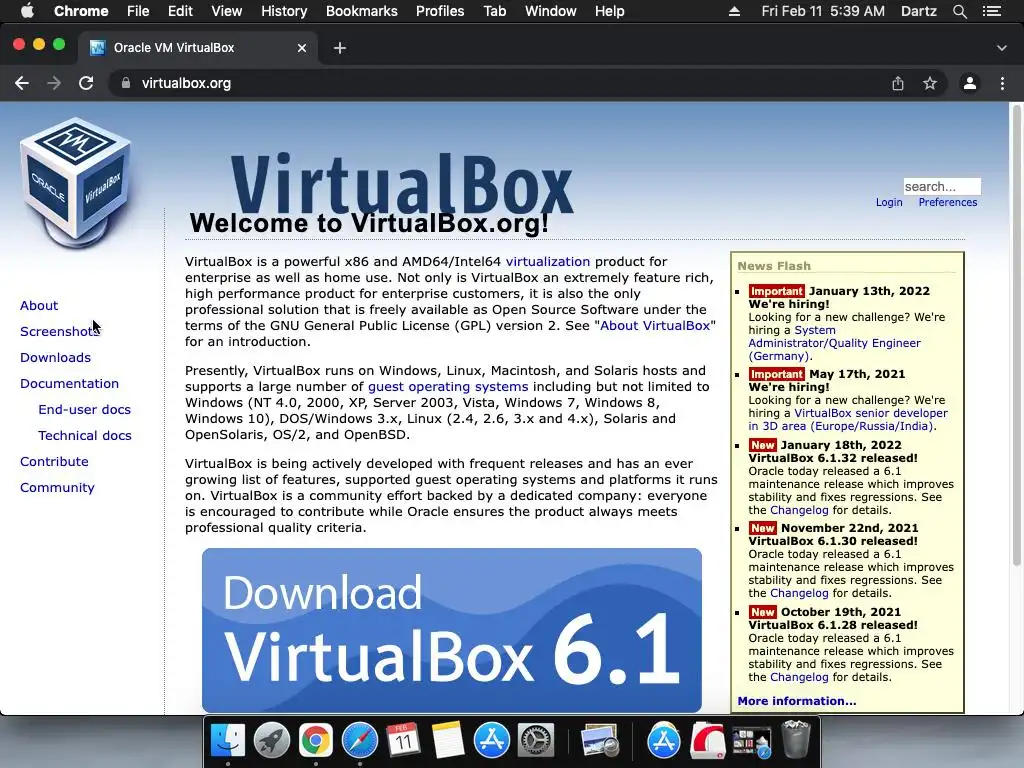
Task: Open Finder from the dock
Action: [x=227, y=741]
